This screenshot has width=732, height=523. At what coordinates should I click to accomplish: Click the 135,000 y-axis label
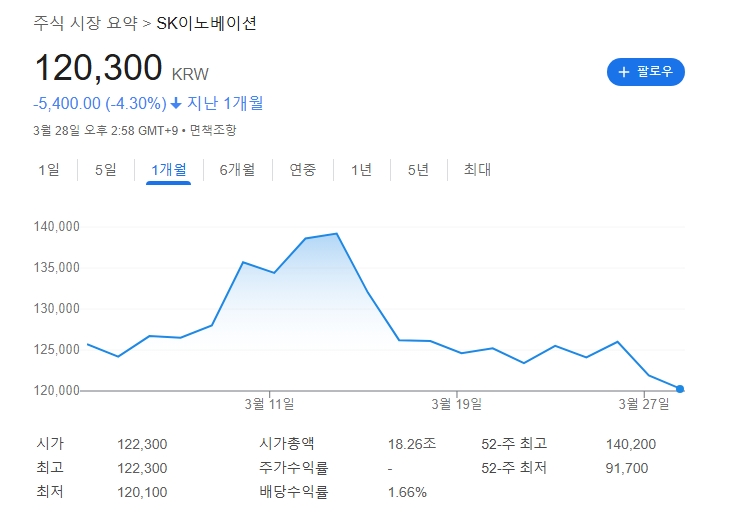(56, 268)
